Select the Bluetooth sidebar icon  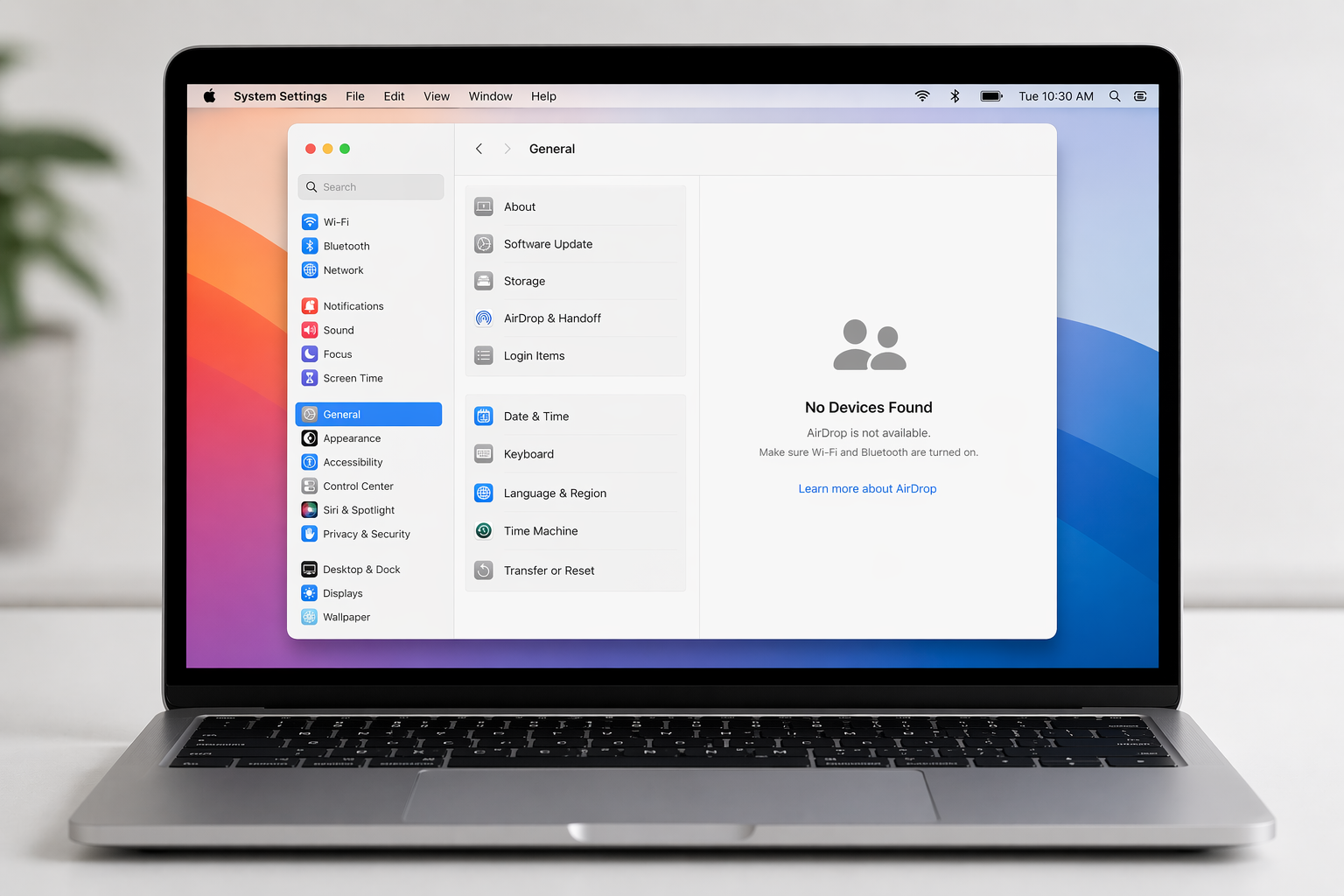[310, 246]
